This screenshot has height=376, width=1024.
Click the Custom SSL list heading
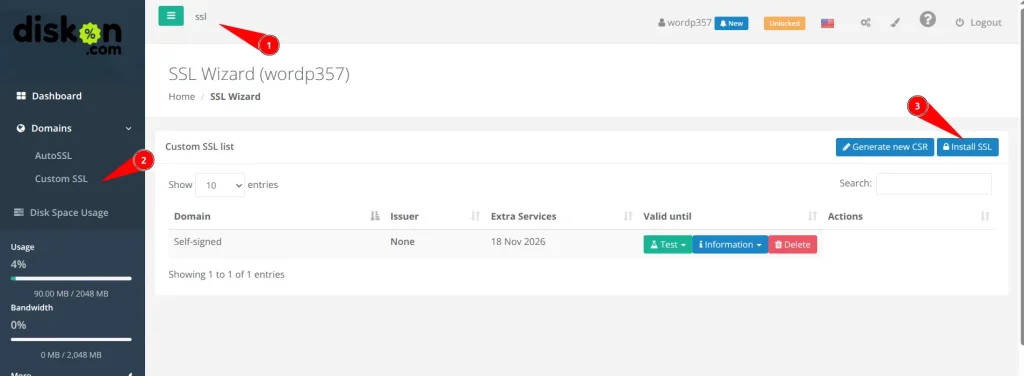coord(200,147)
